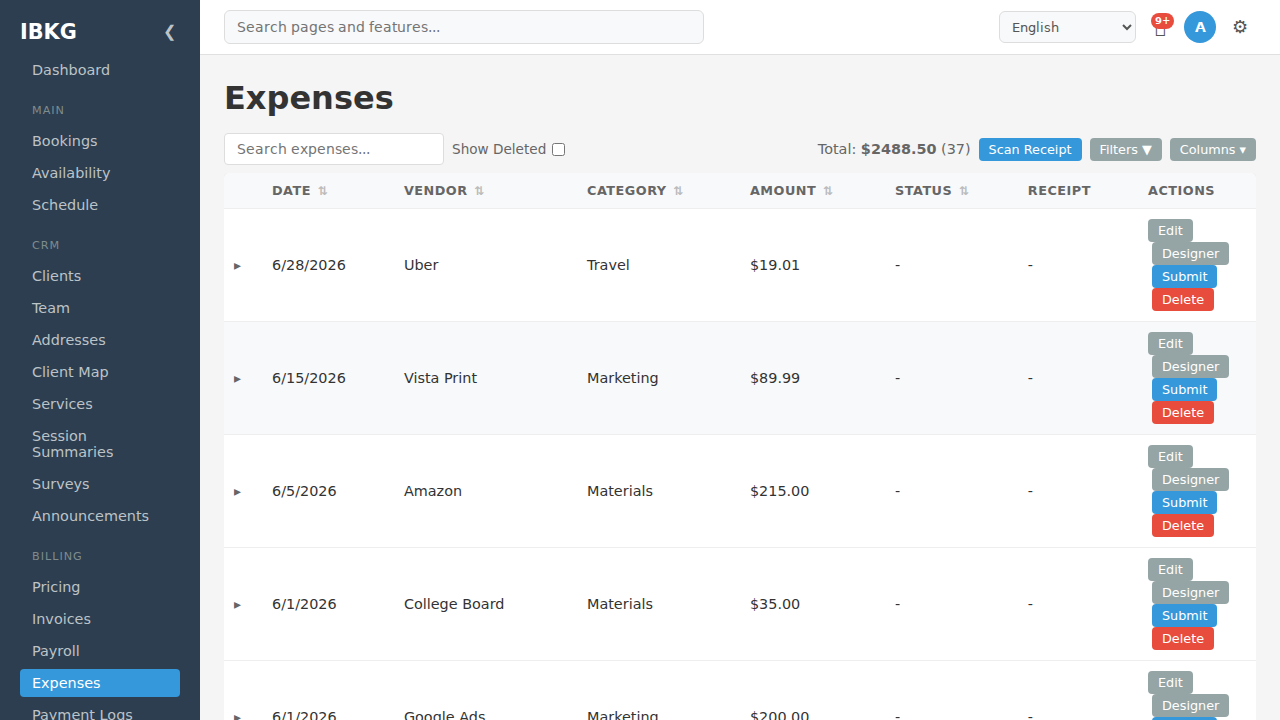Open Announcements in sidebar
Screen dimensions: 1280x720
[x=100, y=516]
